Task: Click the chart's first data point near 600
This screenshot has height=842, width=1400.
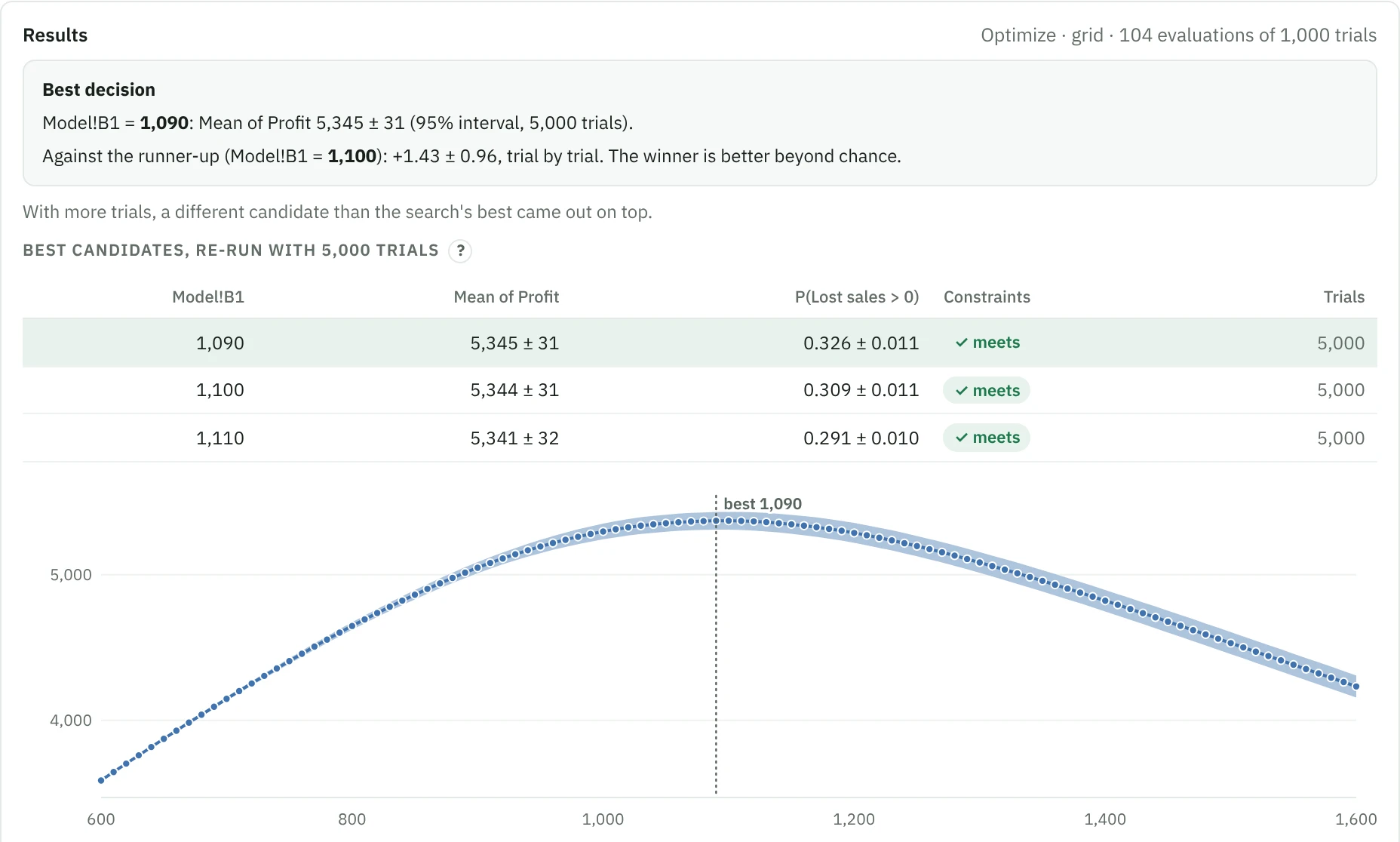Action: pyautogui.click(x=101, y=781)
